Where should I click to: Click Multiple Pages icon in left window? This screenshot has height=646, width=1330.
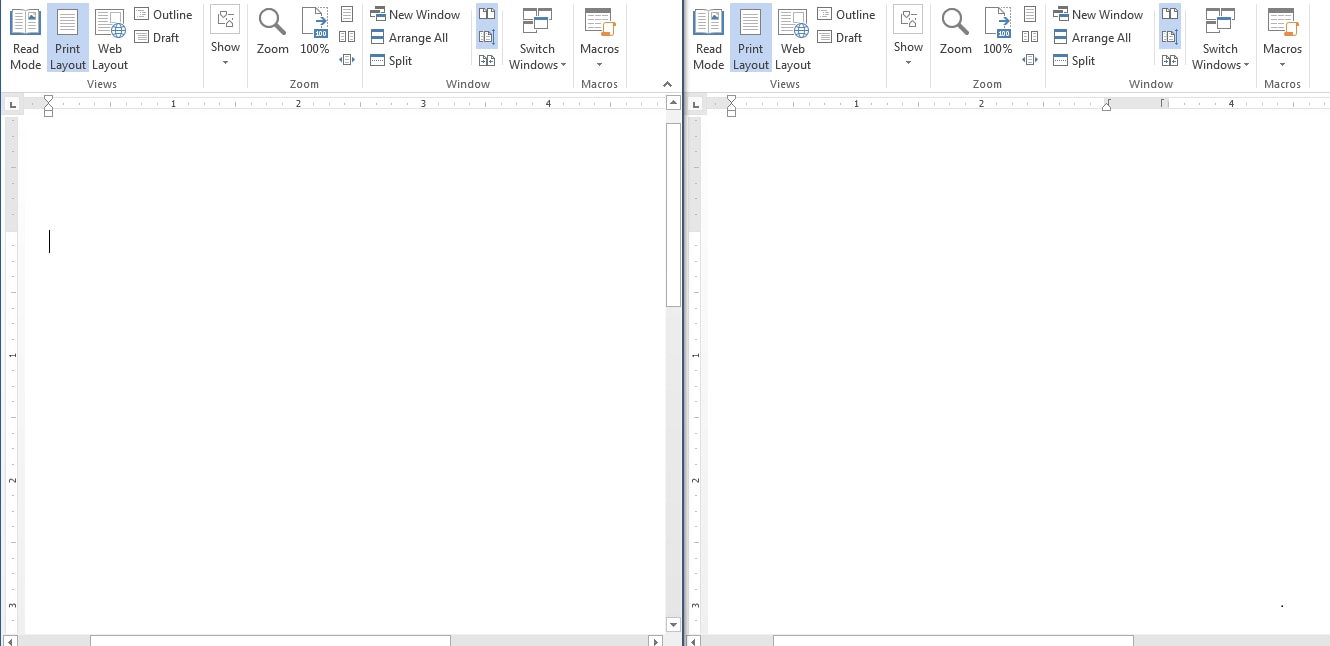tap(347, 37)
